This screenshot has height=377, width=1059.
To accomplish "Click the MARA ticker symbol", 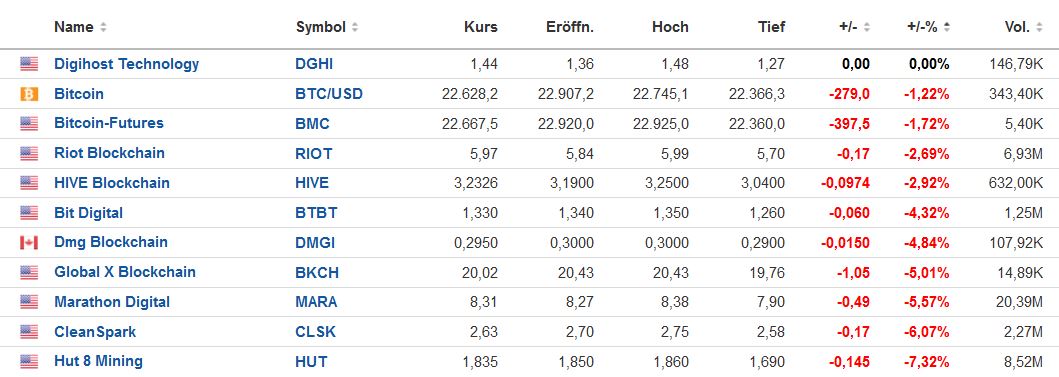I will pyautogui.click(x=316, y=302).
